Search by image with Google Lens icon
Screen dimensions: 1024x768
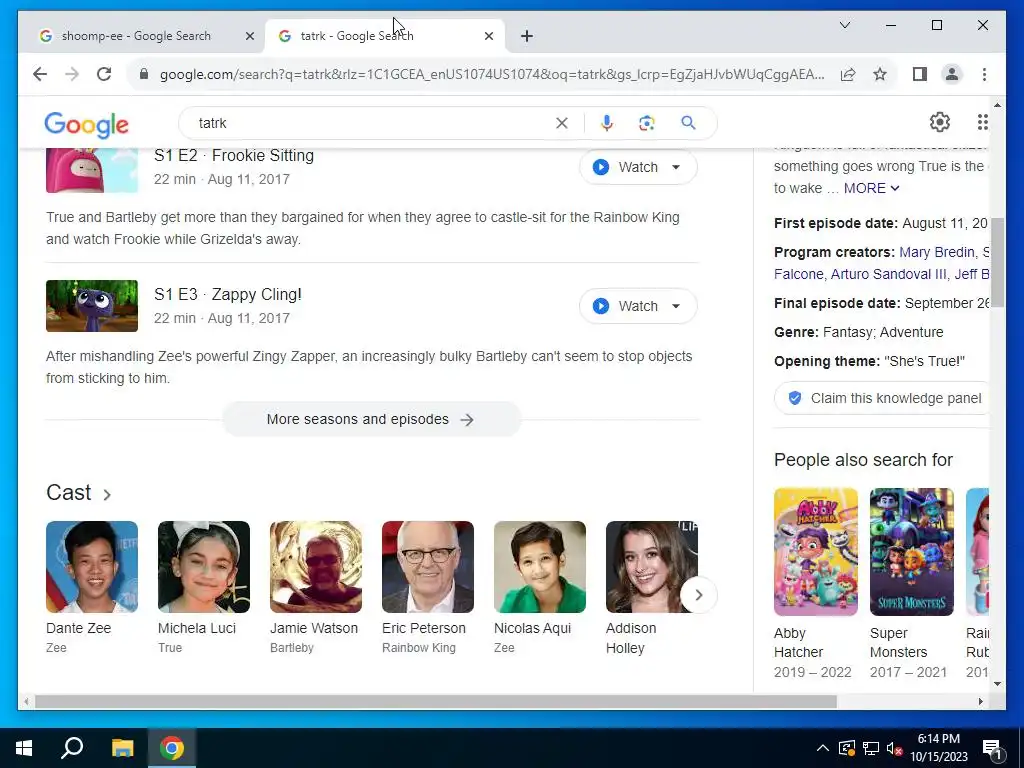click(647, 123)
